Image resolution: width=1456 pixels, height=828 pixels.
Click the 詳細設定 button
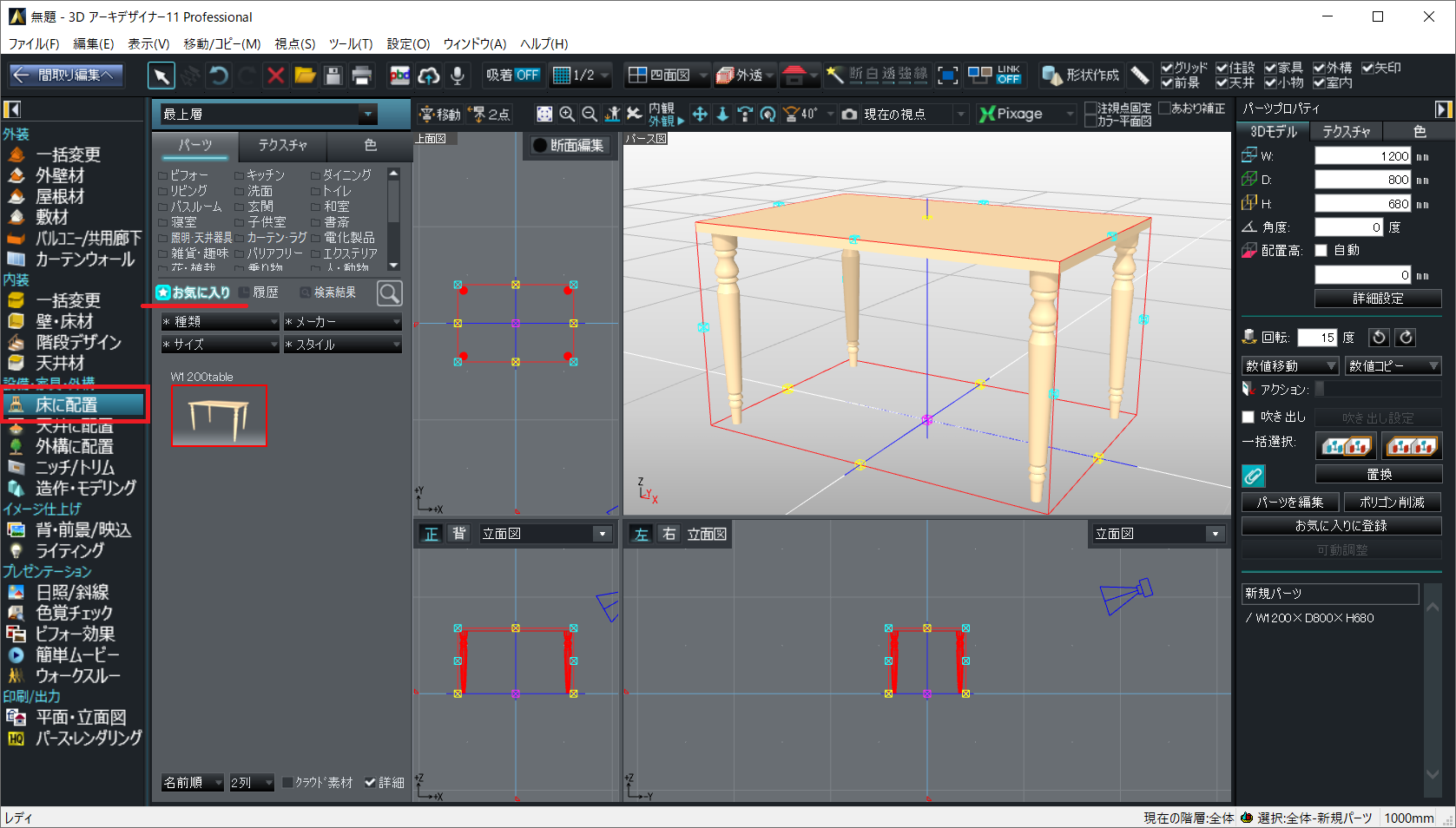pyautogui.click(x=1378, y=299)
